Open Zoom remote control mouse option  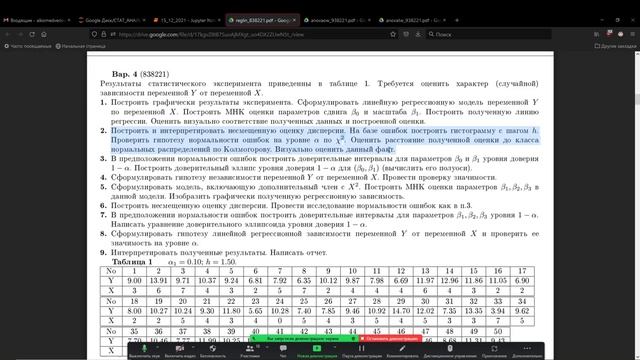click(450, 351)
